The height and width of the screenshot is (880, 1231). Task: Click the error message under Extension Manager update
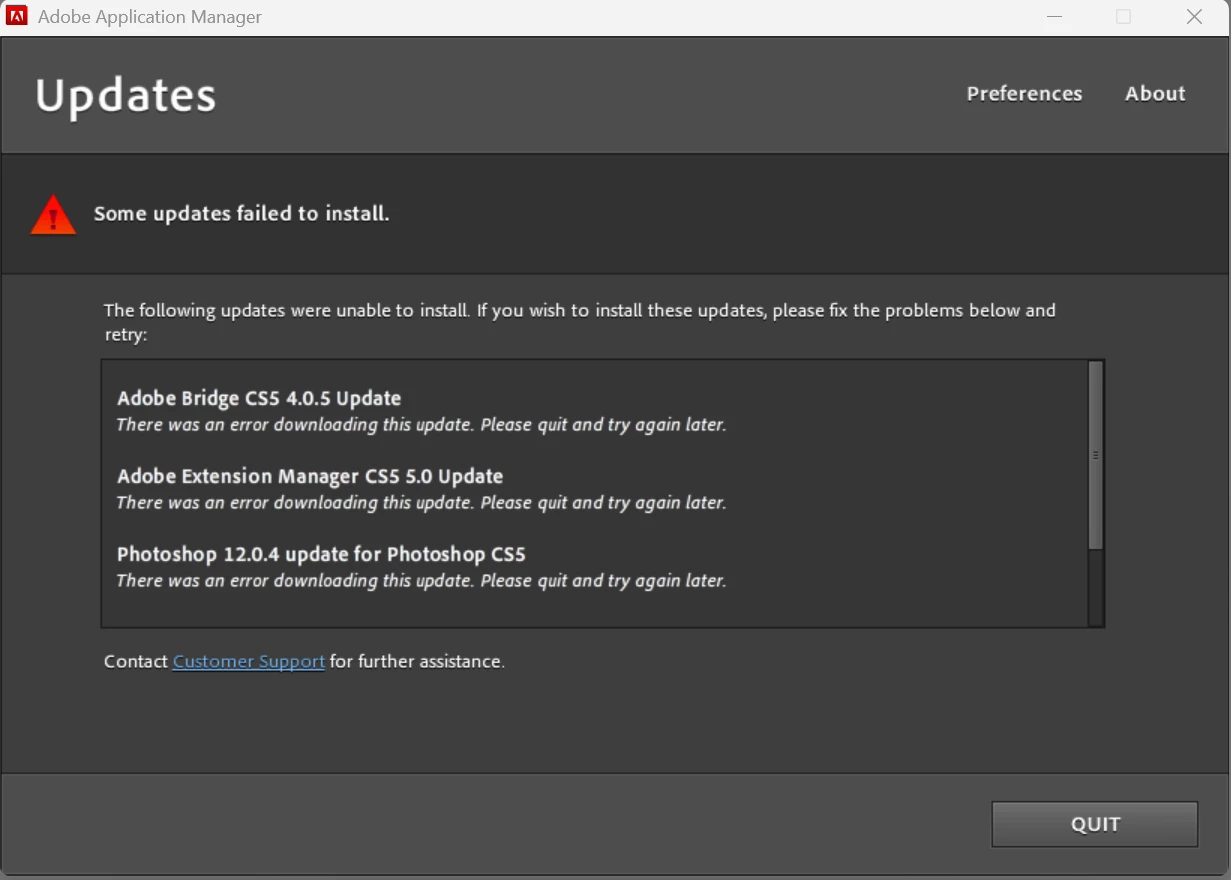point(421,503)
